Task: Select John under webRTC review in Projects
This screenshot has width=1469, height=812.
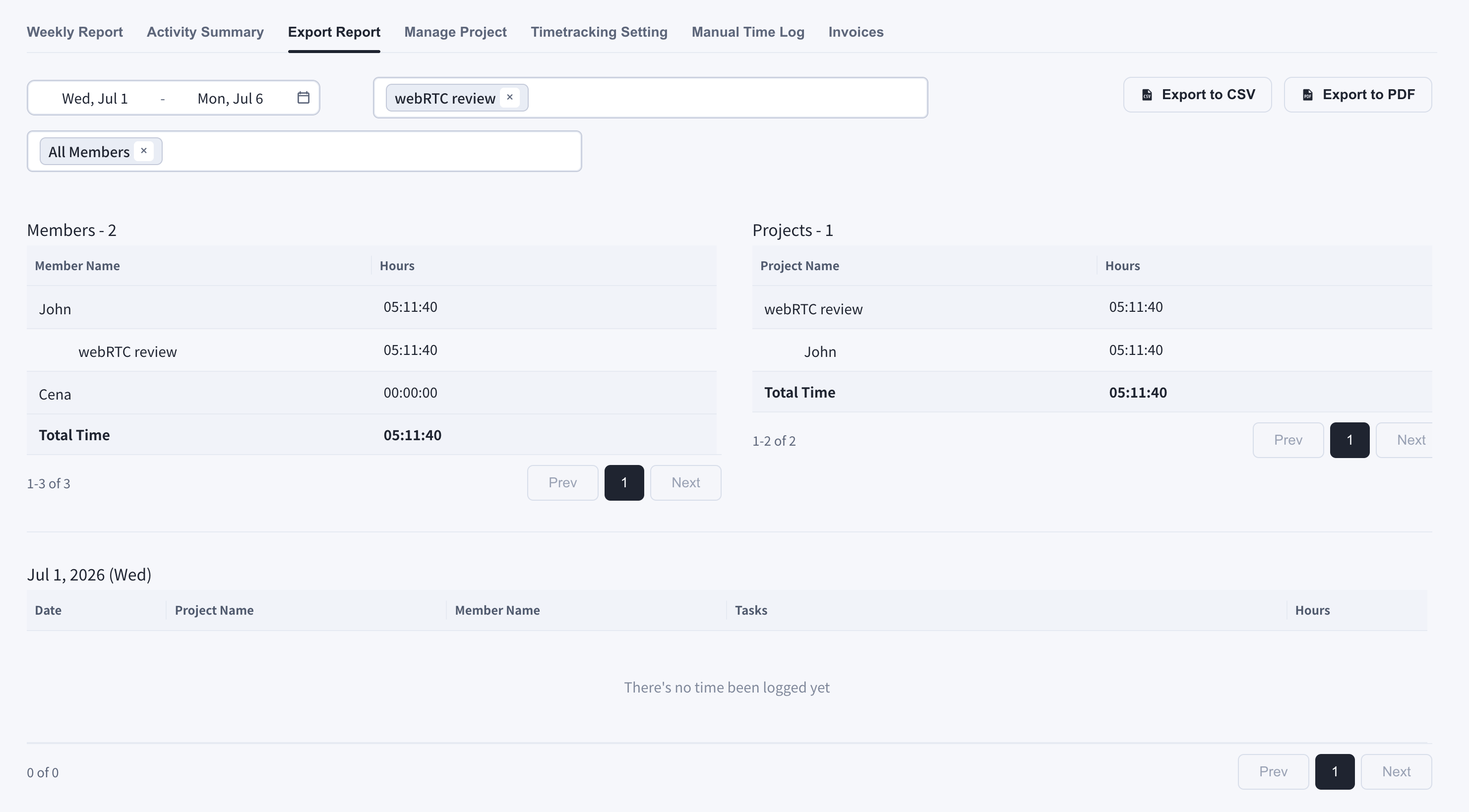Action: click(1092, 350)
